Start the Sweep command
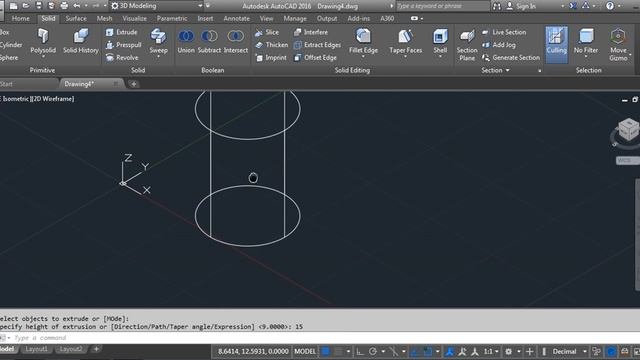The height and width of the screenshot is (360, 640). pyautogui.click(x=158, y=41)
